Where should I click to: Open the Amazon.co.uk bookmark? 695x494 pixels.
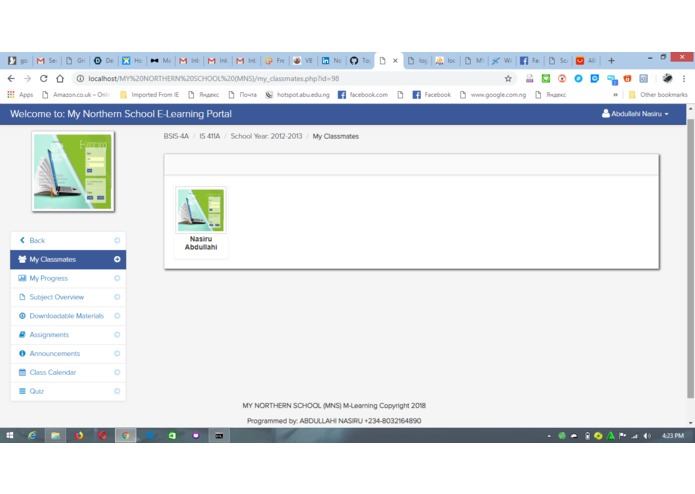75,95
